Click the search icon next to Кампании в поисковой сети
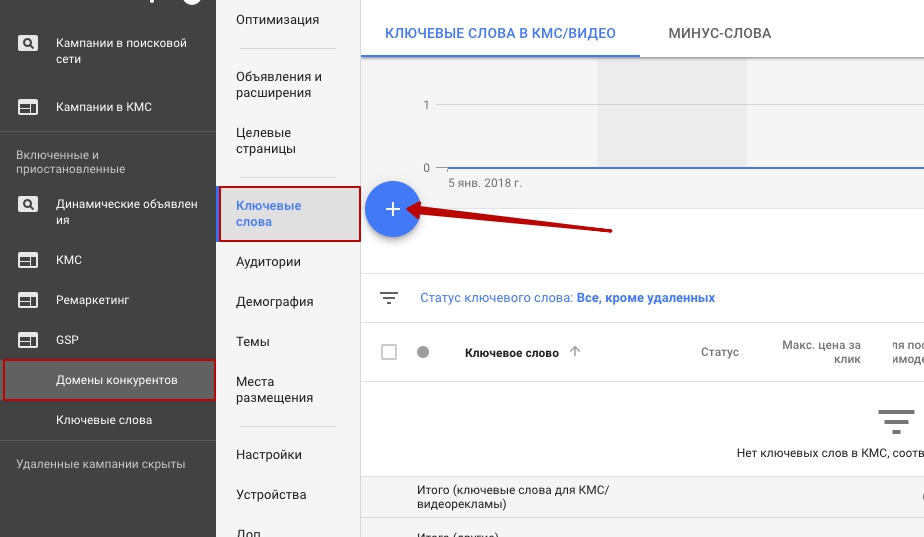Screen dimensions: 924x537 (x=28, y=43)
